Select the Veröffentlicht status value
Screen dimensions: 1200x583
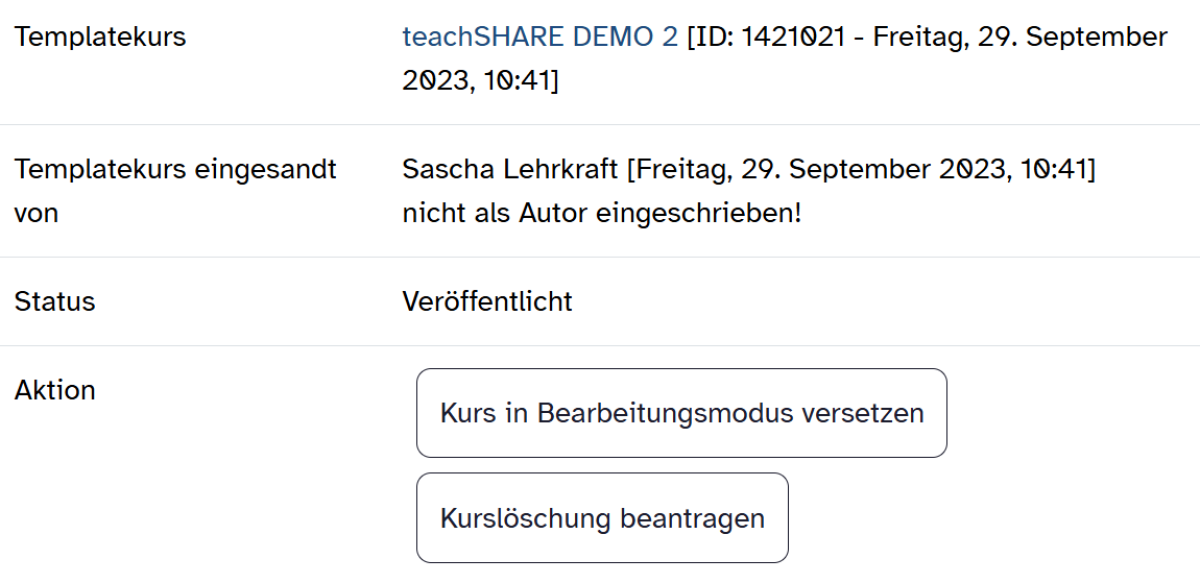pyautogui.click(x=487, y=301)
